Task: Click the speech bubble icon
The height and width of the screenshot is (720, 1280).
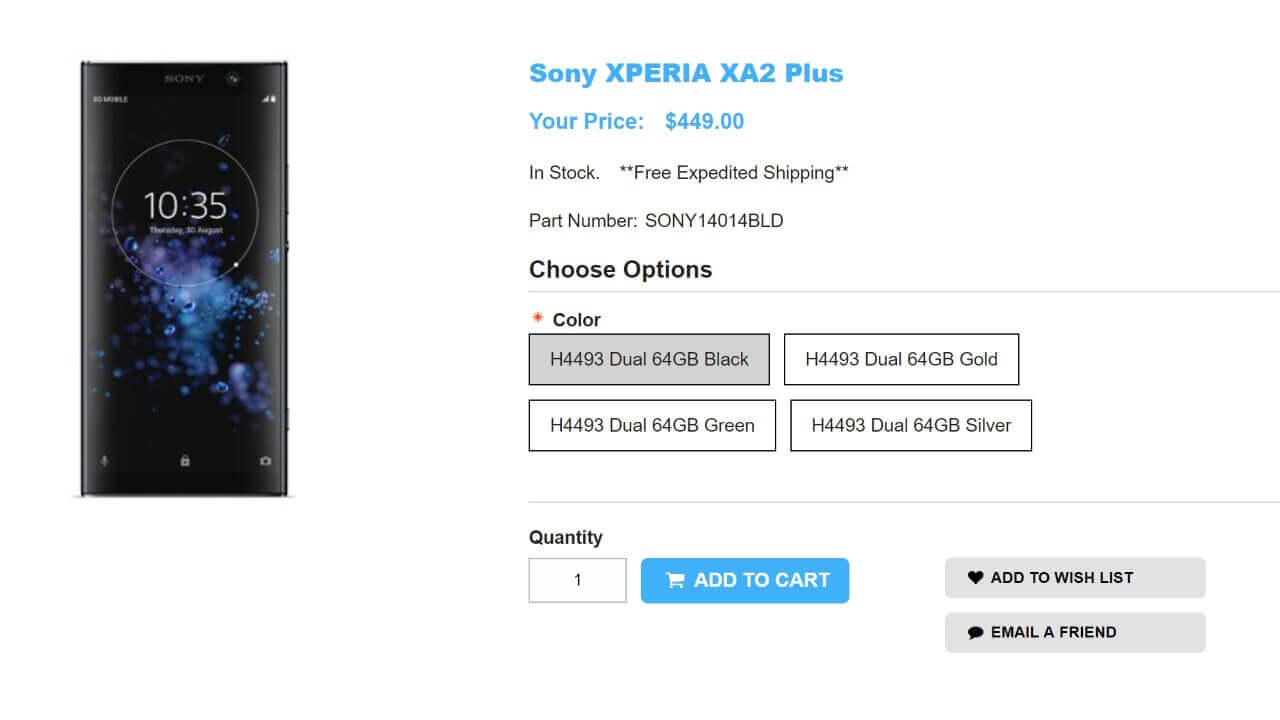Action: point(976,633)
